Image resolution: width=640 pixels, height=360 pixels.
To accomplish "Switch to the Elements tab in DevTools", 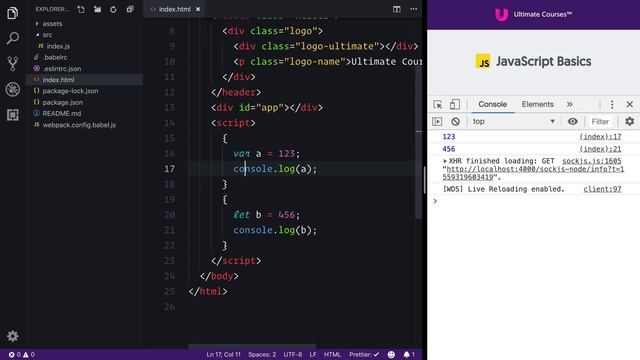I will tap(538, 104).
